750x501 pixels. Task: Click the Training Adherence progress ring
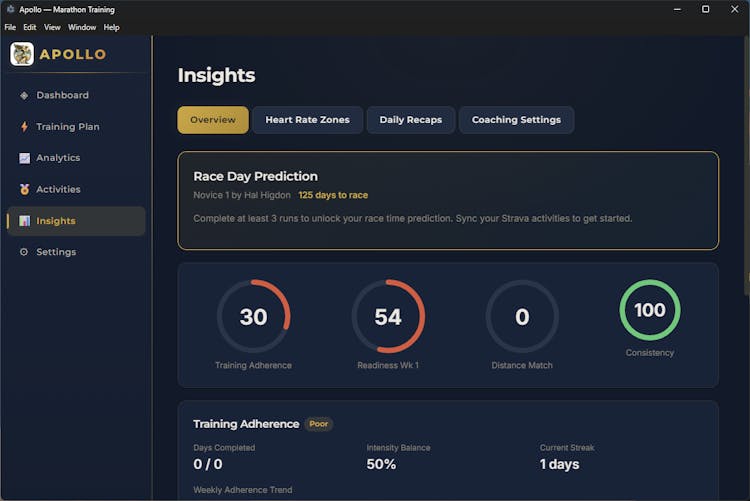tap(253, 317)
